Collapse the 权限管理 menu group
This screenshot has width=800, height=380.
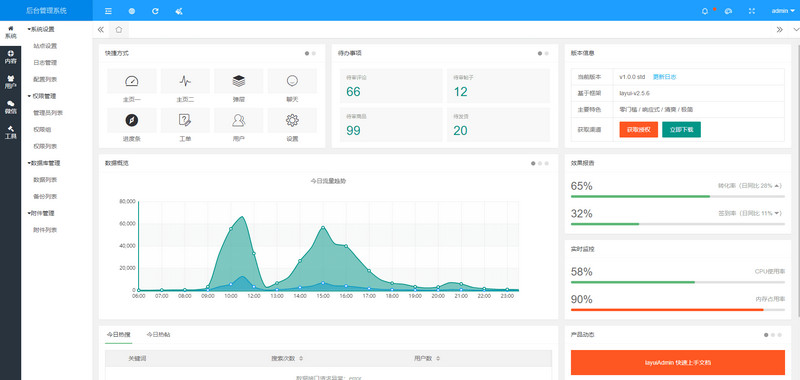(41, 96)
